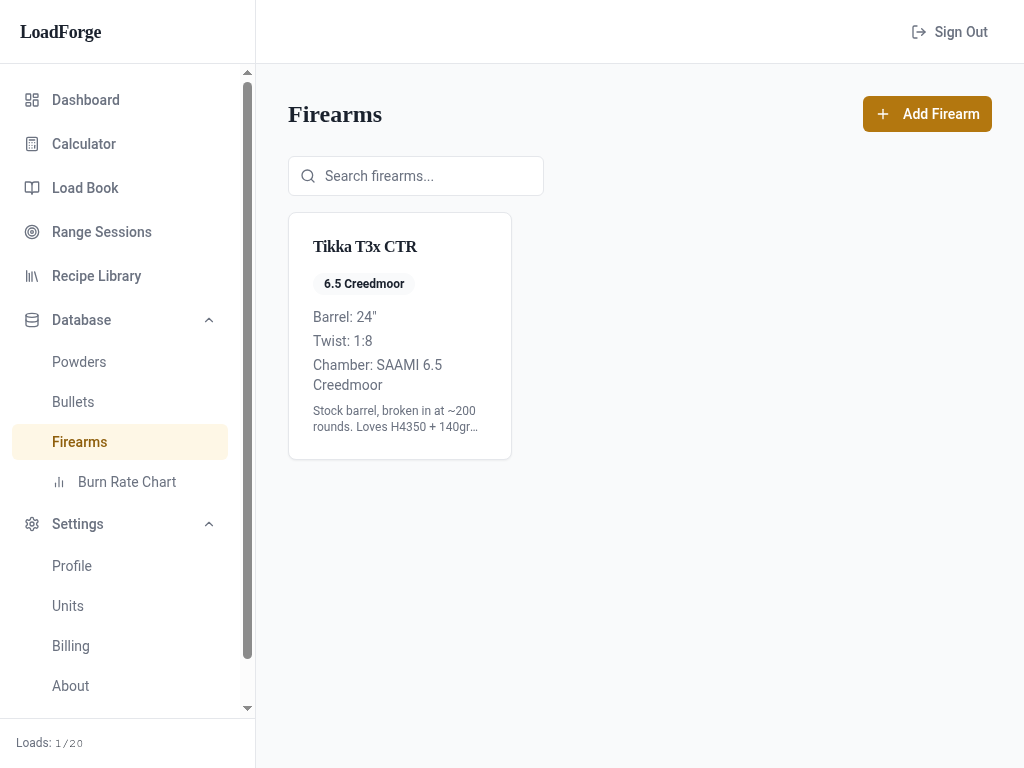1024x768 pixels.
Task: Click the Calculator icon in sidebar
Action: coord(32,144)
